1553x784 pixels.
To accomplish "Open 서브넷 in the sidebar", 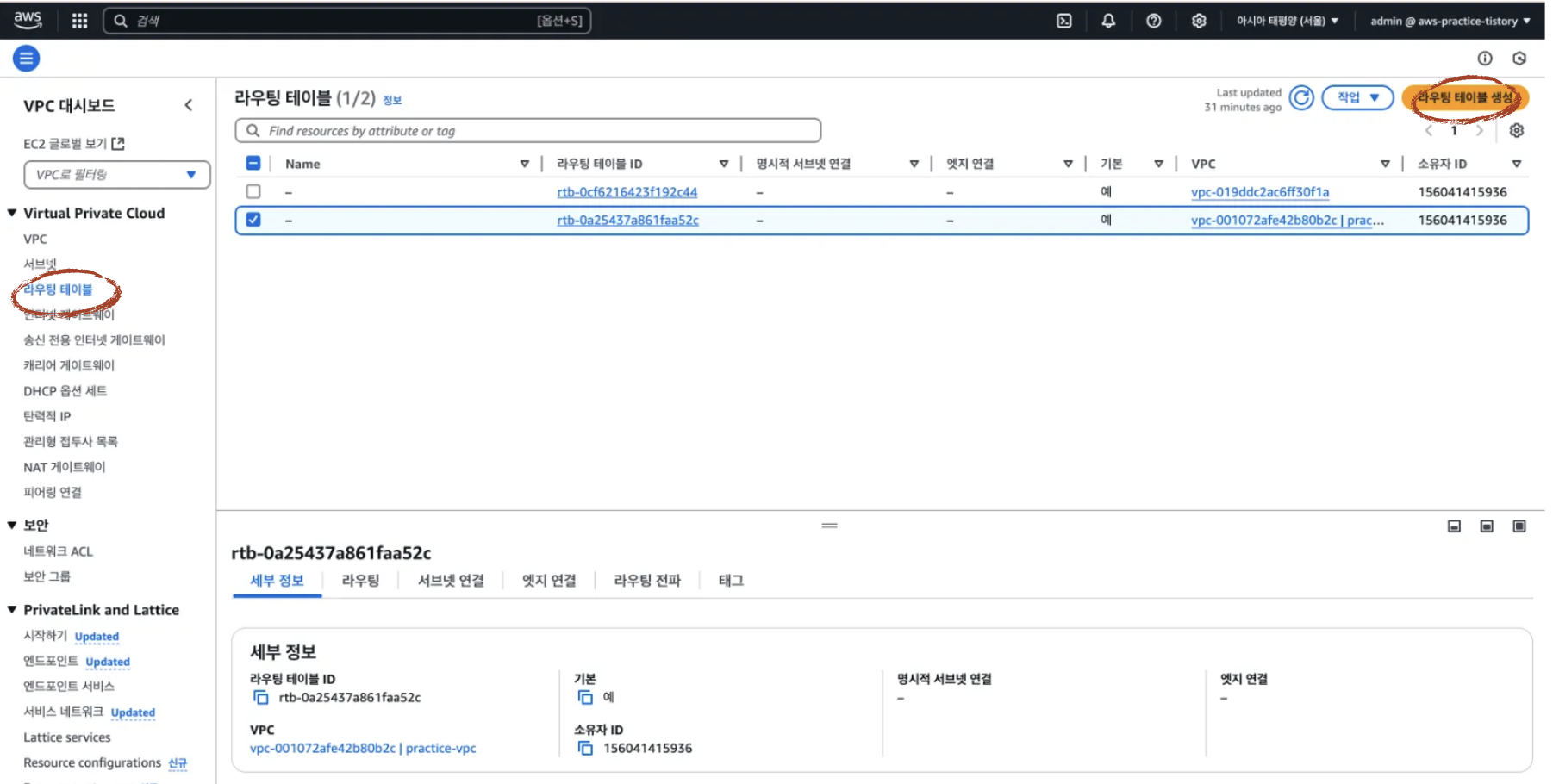I will (40, 264).
